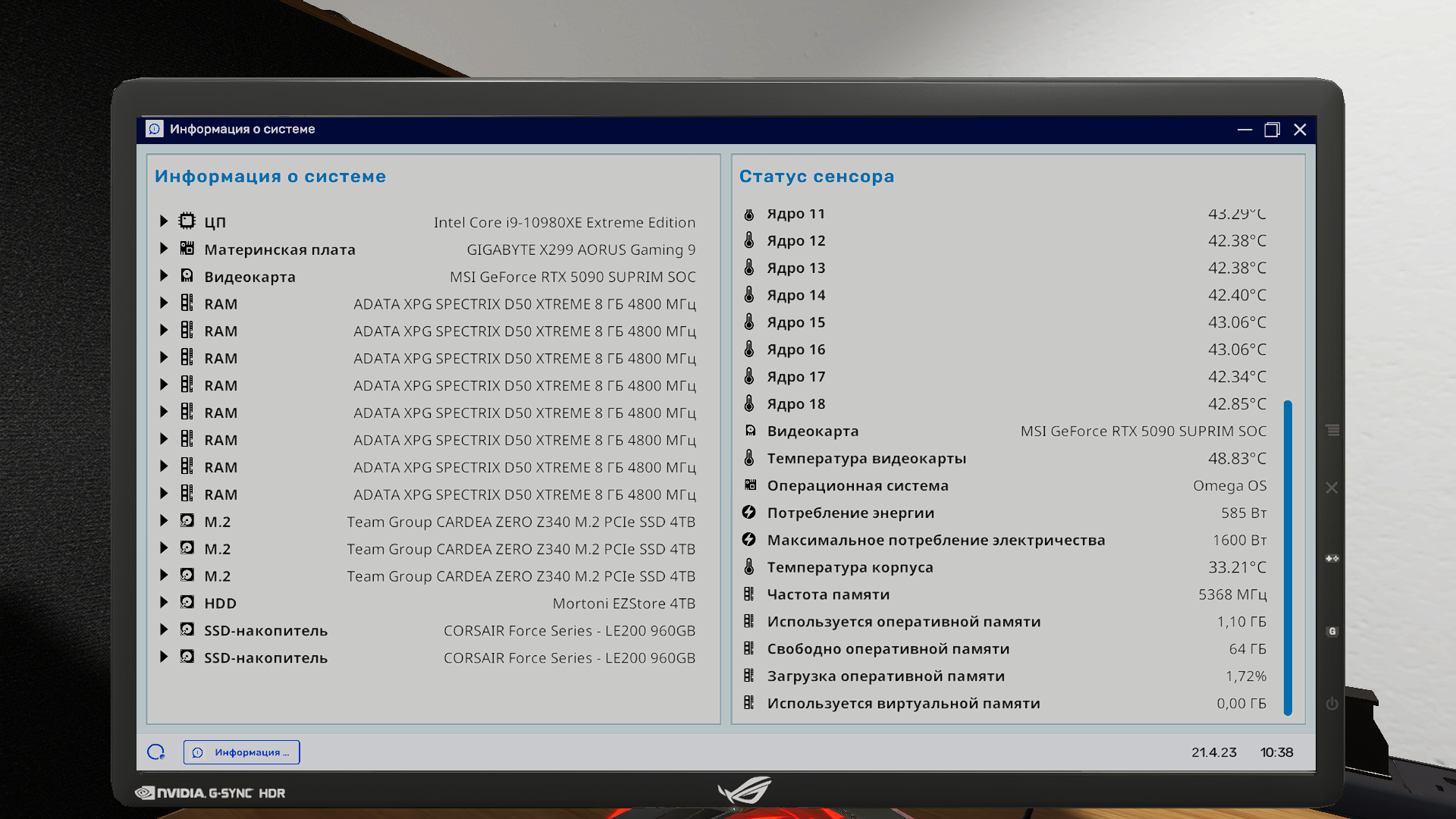The width and height of the screenshot is (1456, 819).
Task: Click the thermometer icon for Ядро 14
Action: (749, 295)
